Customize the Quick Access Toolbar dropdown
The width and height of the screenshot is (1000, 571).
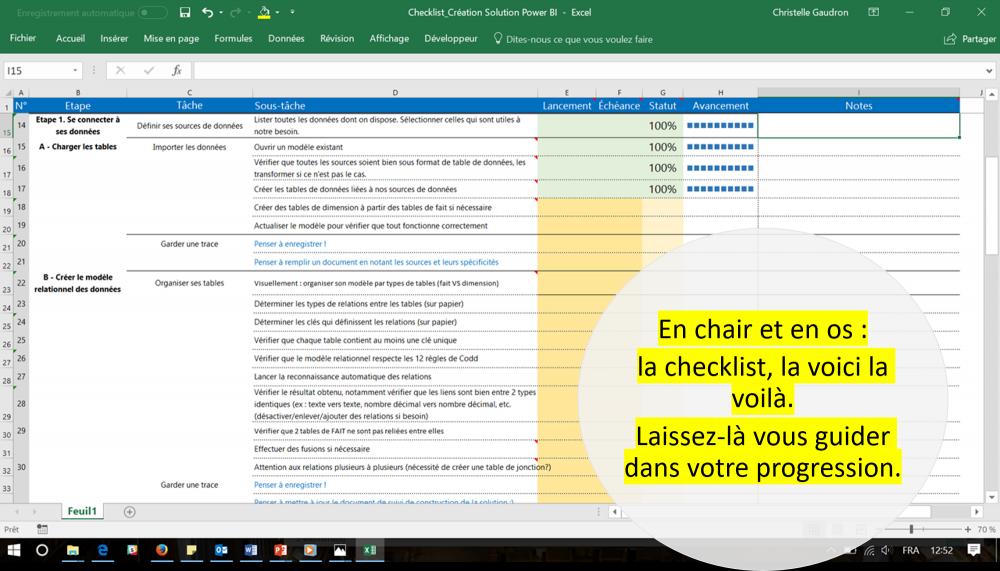292,12
